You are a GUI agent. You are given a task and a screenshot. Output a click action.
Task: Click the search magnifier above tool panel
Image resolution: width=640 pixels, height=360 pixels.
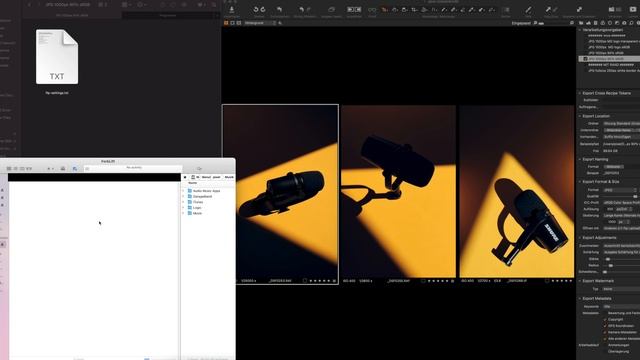572,23
